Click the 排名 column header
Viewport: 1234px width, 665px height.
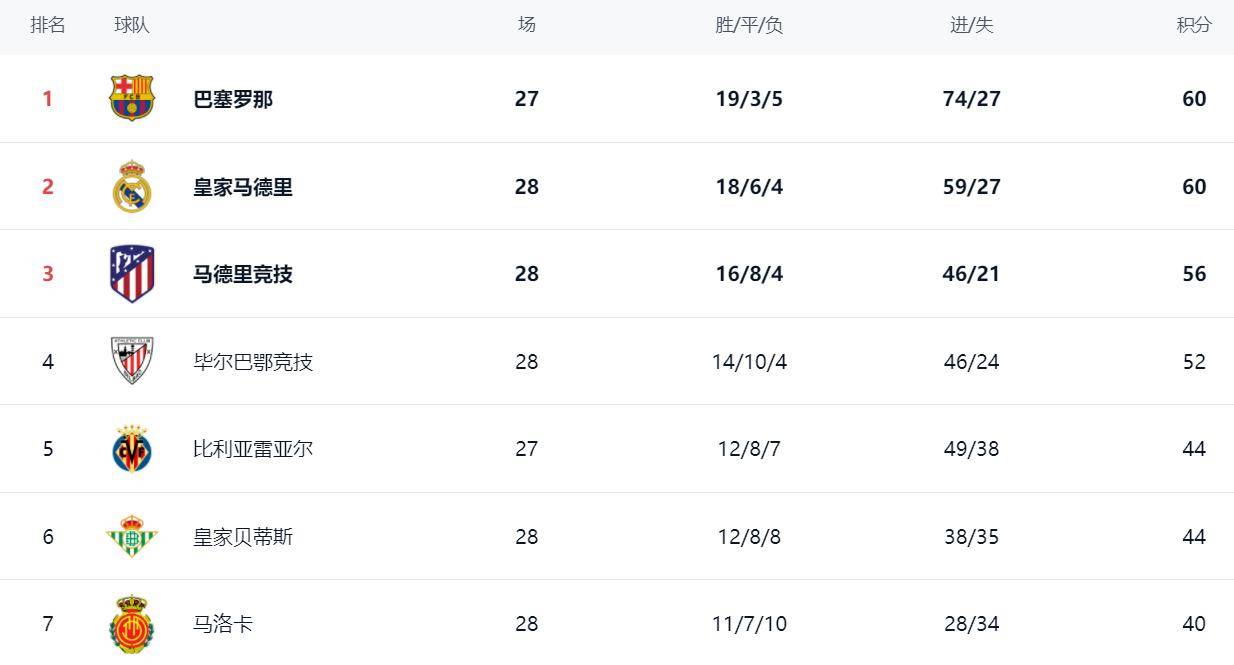click(x=48, y=25)
